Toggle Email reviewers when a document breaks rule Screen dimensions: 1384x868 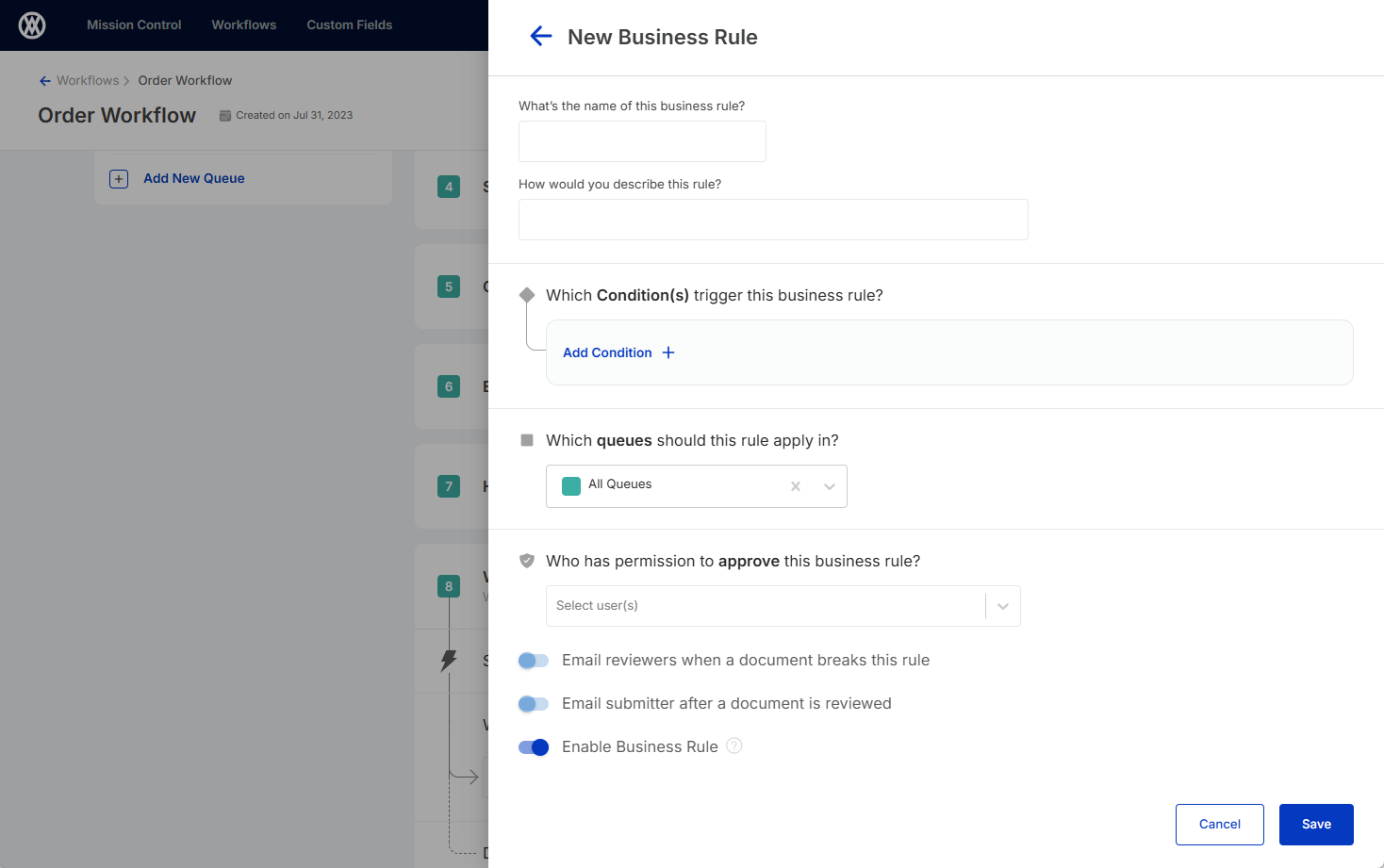(x=534, y=661)
